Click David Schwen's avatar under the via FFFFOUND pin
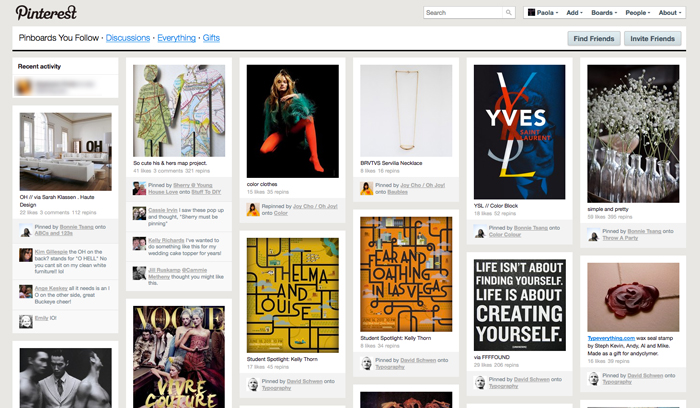The width and height of the screenshot is (700, 408). (480, 383)
